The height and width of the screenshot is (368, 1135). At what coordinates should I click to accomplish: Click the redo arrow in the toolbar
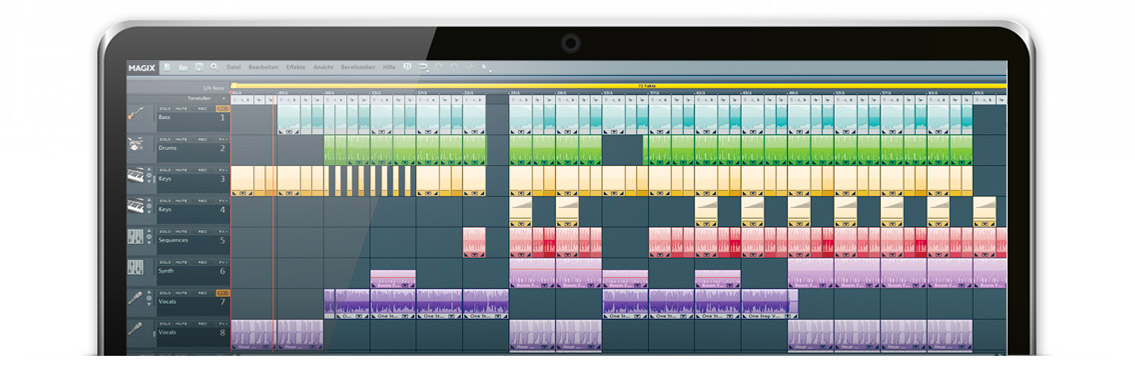pos(454,67)
